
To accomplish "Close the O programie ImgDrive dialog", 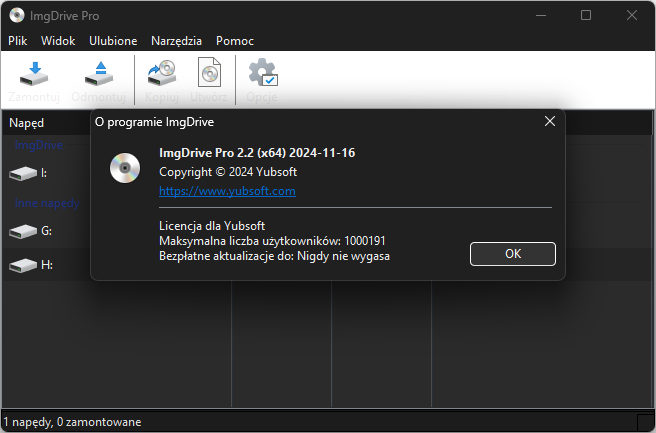I will pyautogui.click(x=550, y=121).
